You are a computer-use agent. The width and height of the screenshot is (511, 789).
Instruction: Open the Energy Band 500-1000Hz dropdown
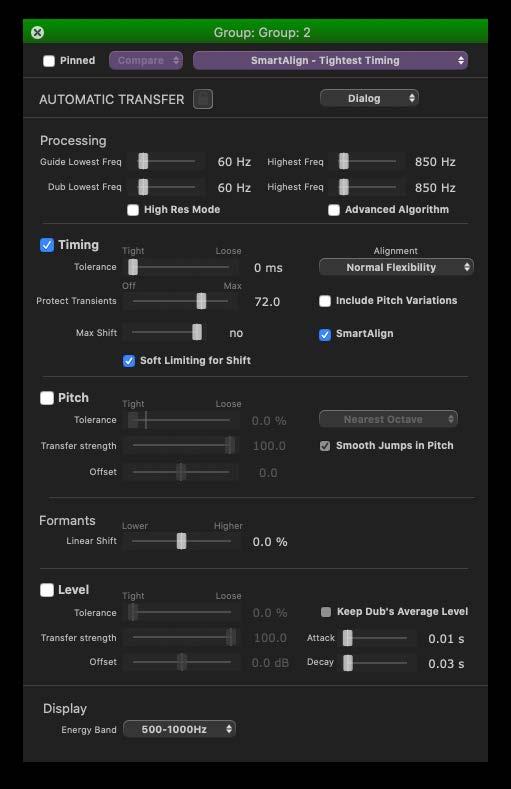point(180,729)
